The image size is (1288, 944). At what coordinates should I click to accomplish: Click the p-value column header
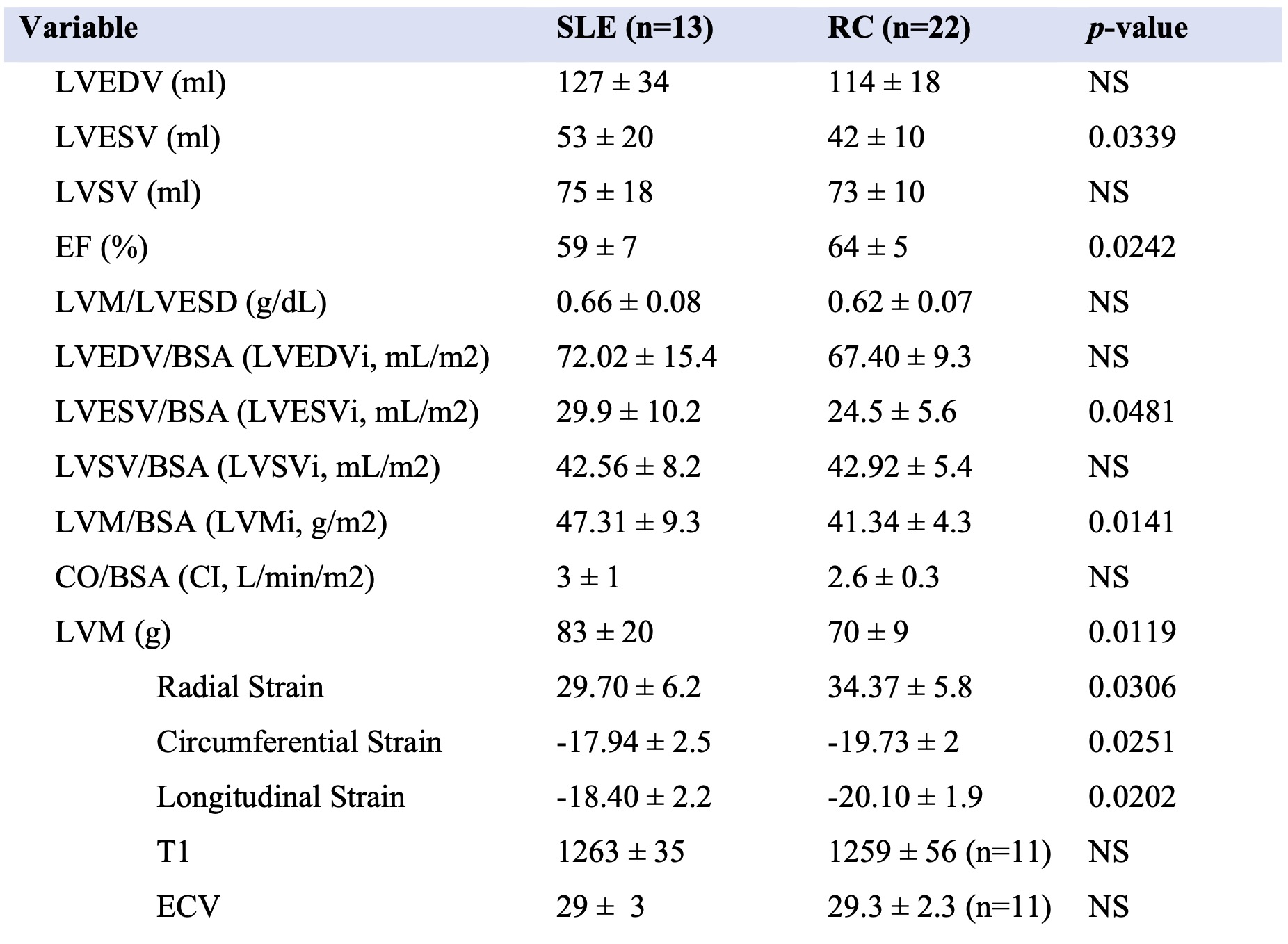(1136, 29)
